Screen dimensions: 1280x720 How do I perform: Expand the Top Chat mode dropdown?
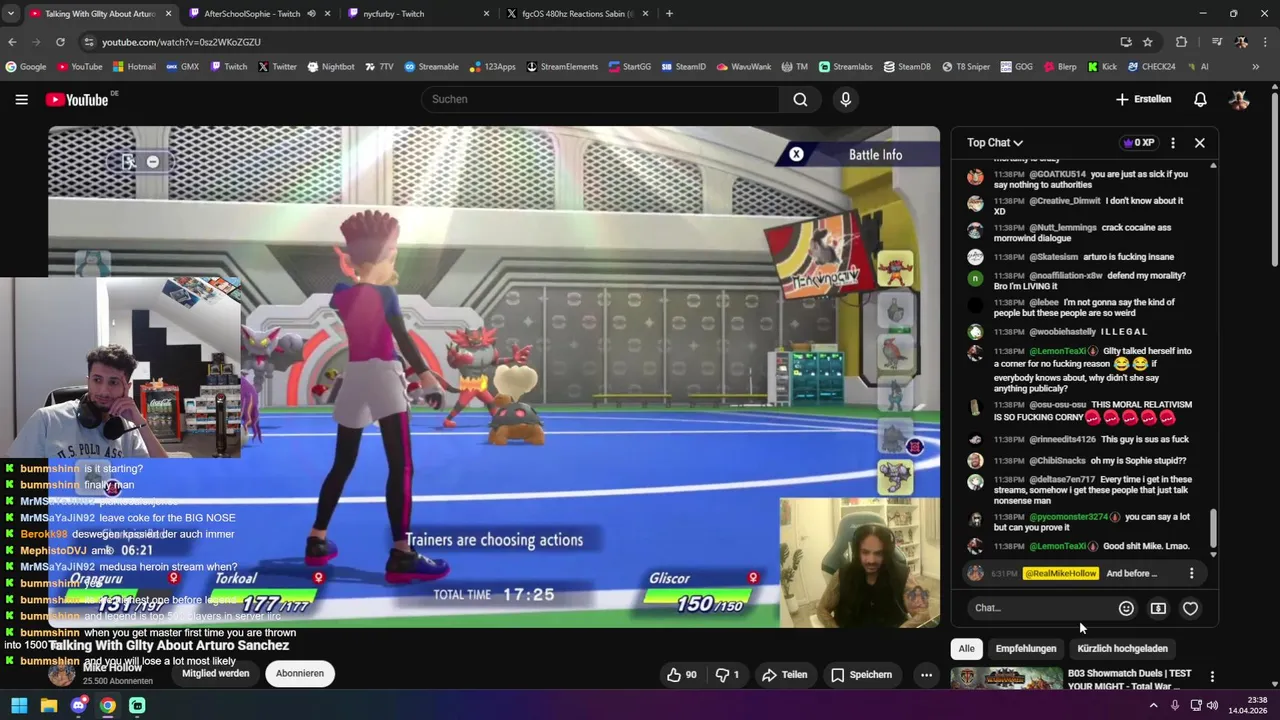click(x=995, y=143)
